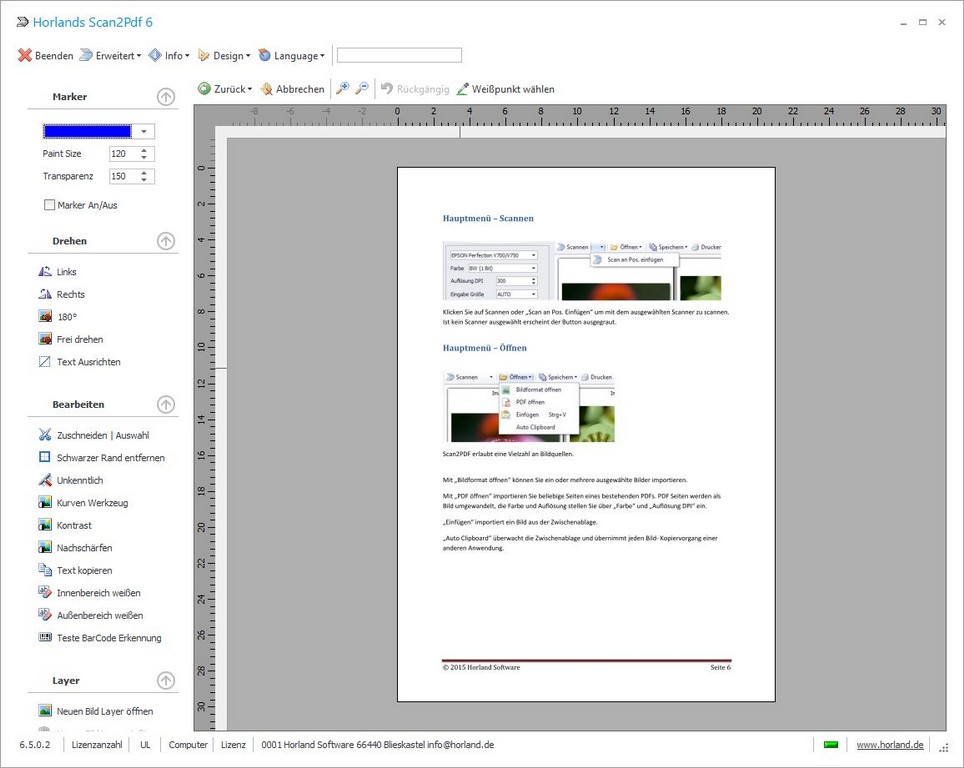This screenshot has width=964, height=768.
Task: Click the blue marker color swatch
Action: click(x=87, y=131)
